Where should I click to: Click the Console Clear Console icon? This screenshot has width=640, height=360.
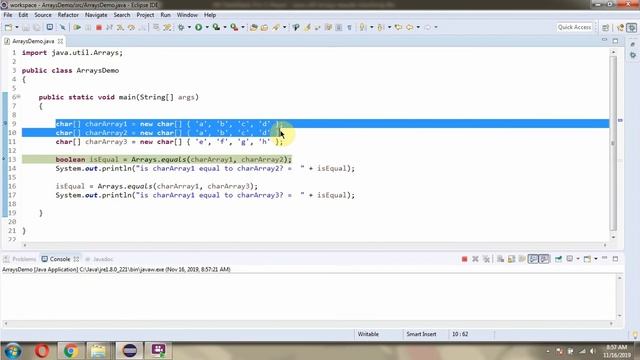pyautogui.click(x=500, y=259)
